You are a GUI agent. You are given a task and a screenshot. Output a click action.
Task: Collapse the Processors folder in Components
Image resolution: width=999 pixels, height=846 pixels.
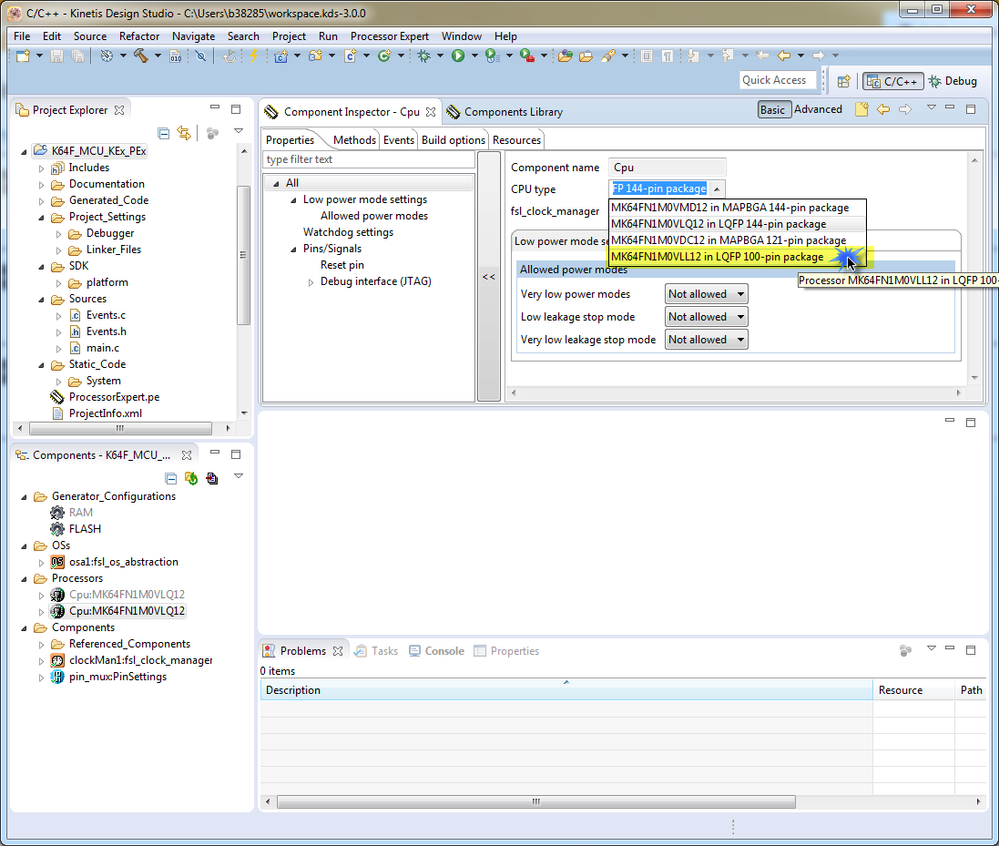pos(24,579)
